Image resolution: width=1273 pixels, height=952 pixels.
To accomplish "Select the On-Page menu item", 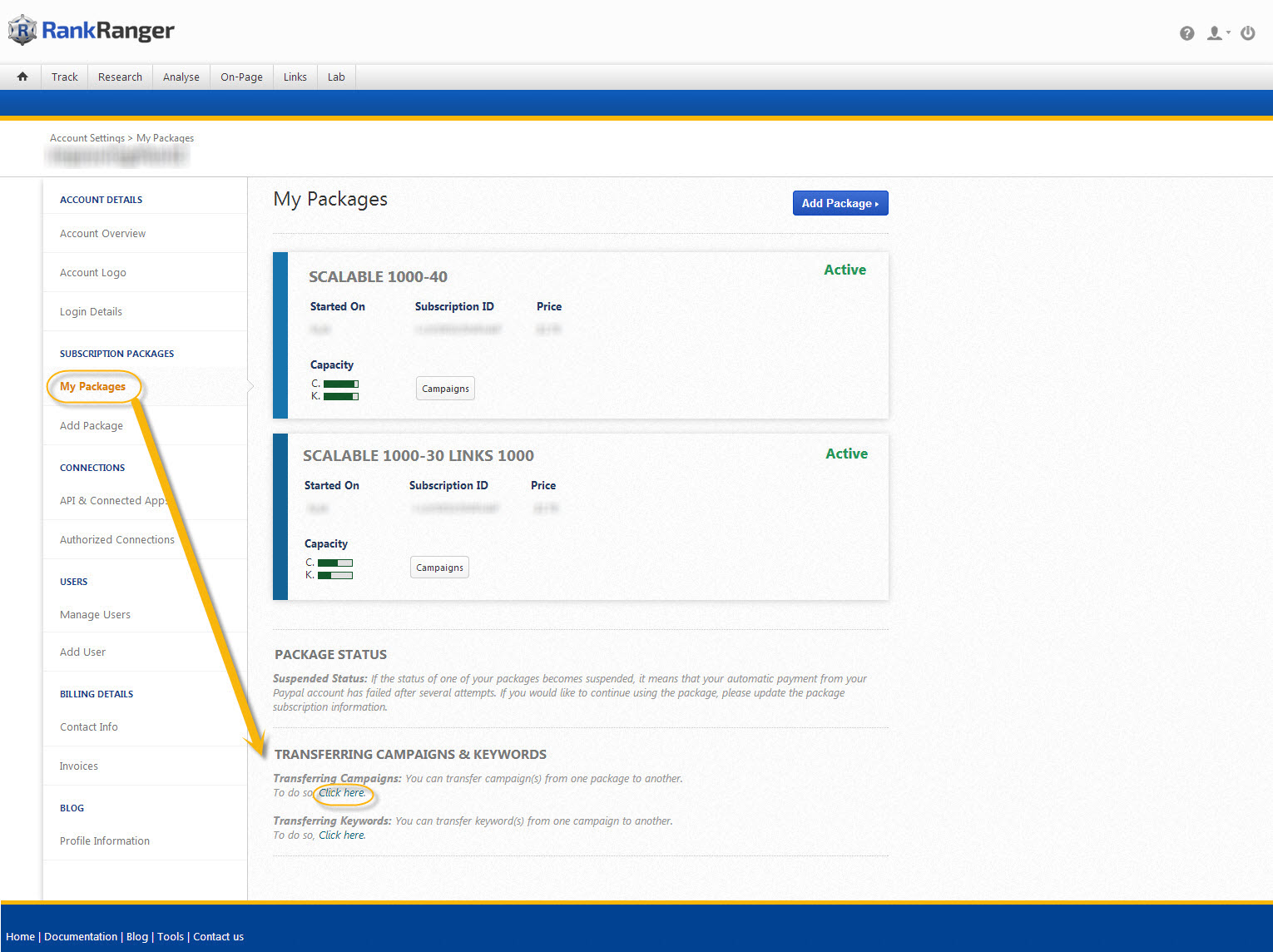I will (x=241, y=77).
